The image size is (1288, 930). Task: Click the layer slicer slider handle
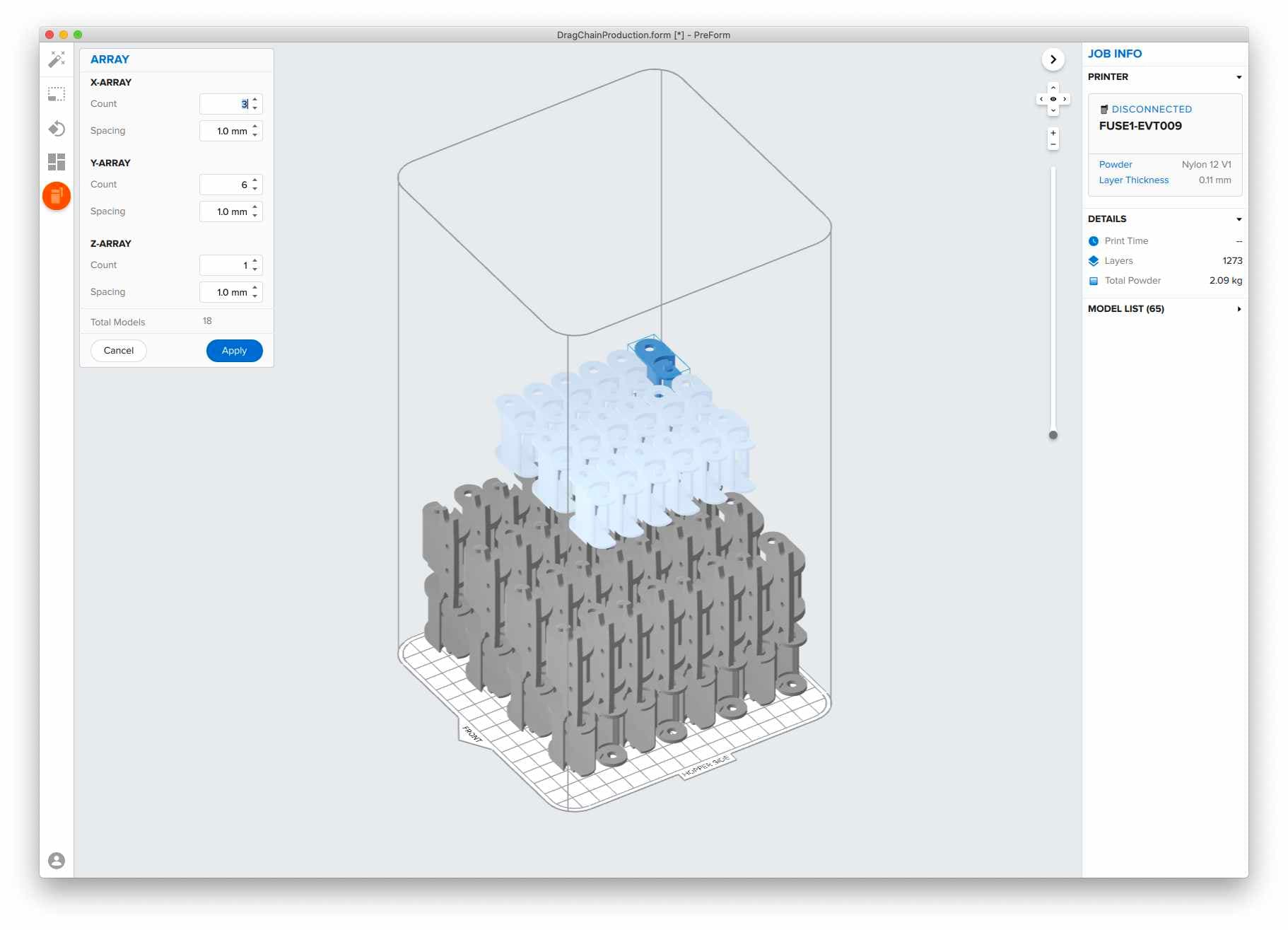[1053, 435]
